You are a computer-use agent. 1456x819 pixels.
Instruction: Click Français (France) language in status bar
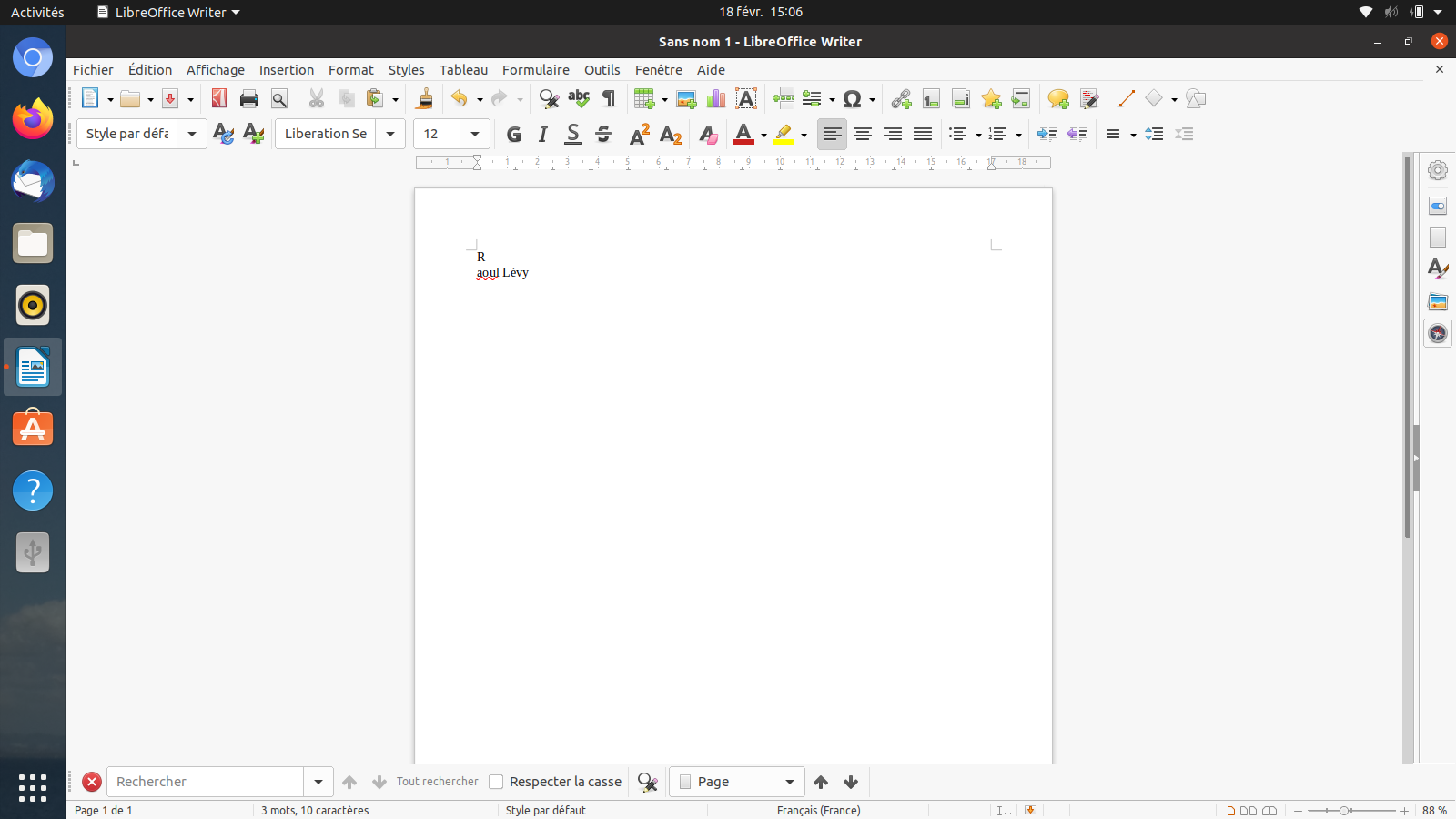[818, 810]
